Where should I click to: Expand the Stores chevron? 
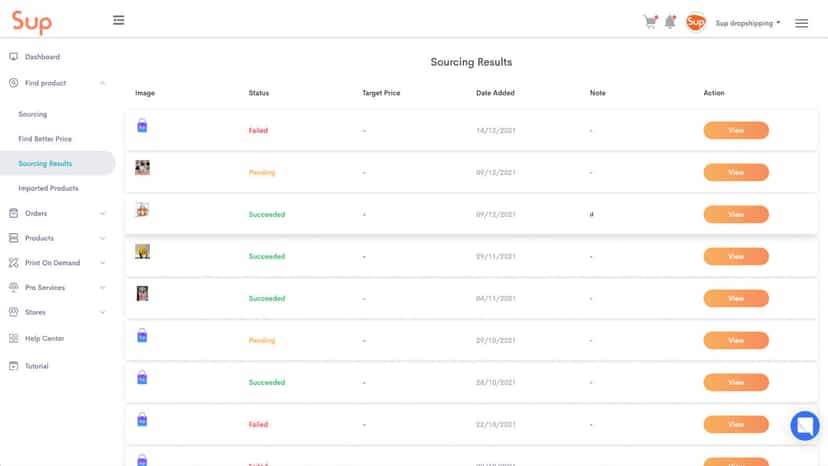[102, 312]
